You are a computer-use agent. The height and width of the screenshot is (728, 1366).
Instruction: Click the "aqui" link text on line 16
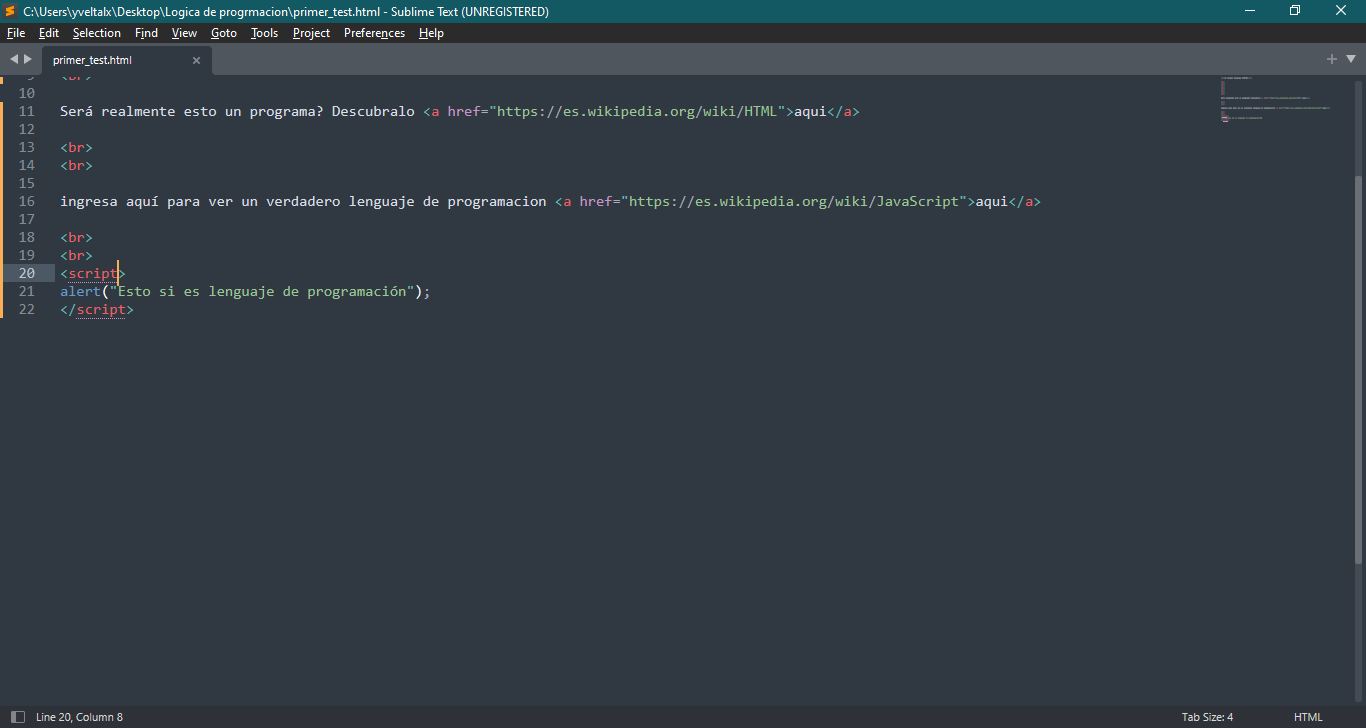tap(991, 201)
